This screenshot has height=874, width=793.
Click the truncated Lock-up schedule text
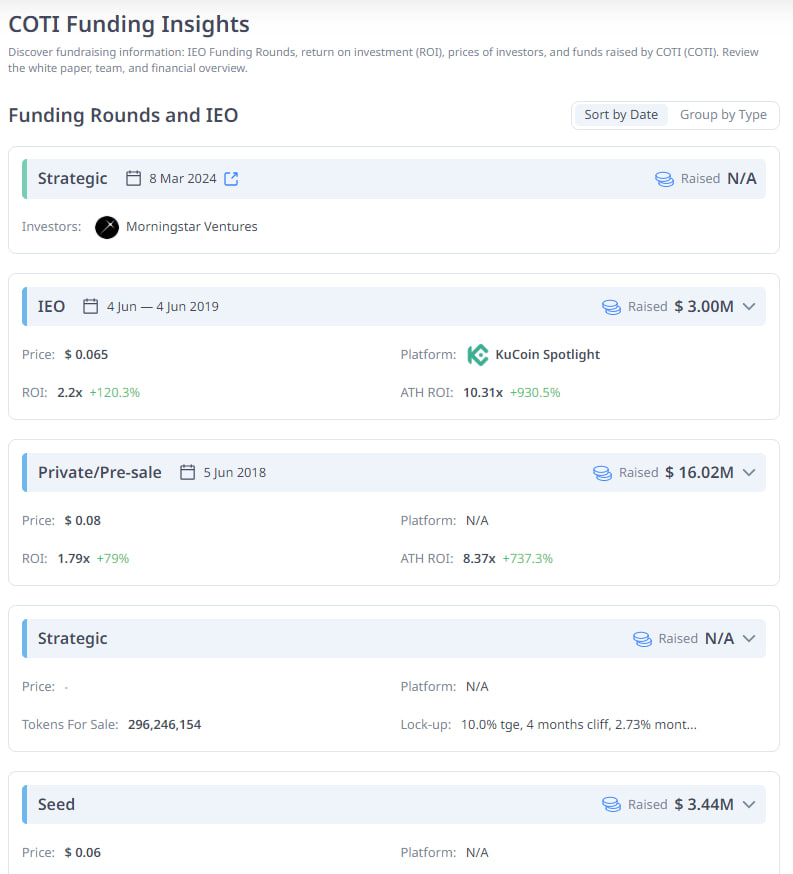pos(578,725)
